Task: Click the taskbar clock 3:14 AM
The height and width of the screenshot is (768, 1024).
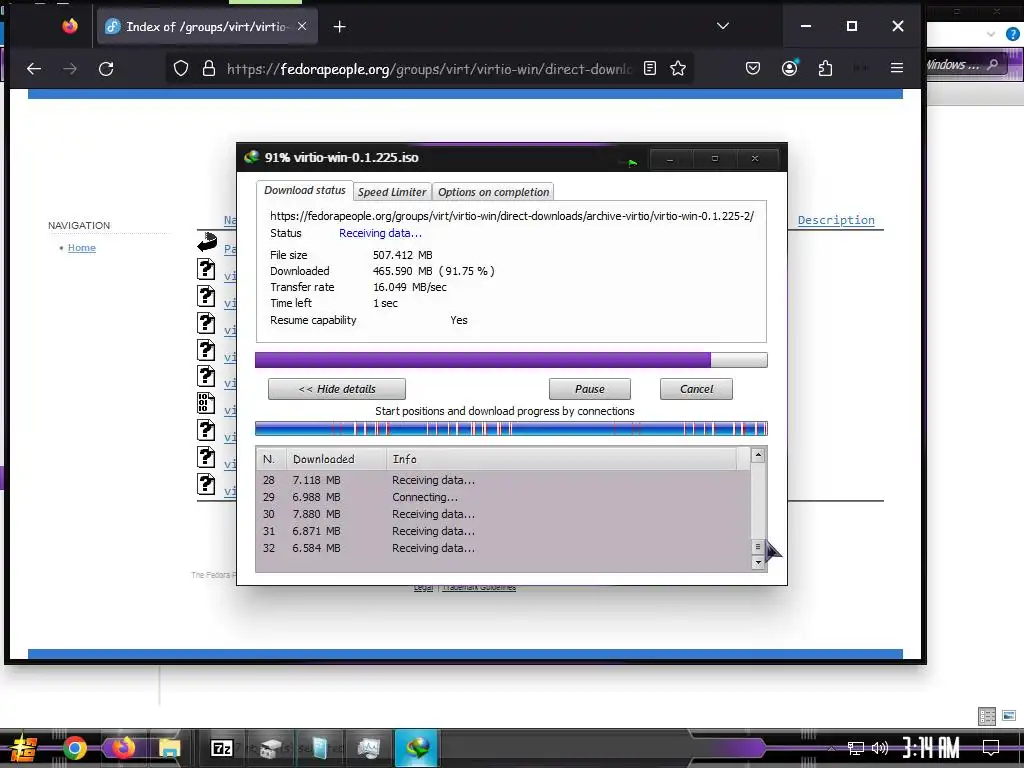Action: pos(931,747)
